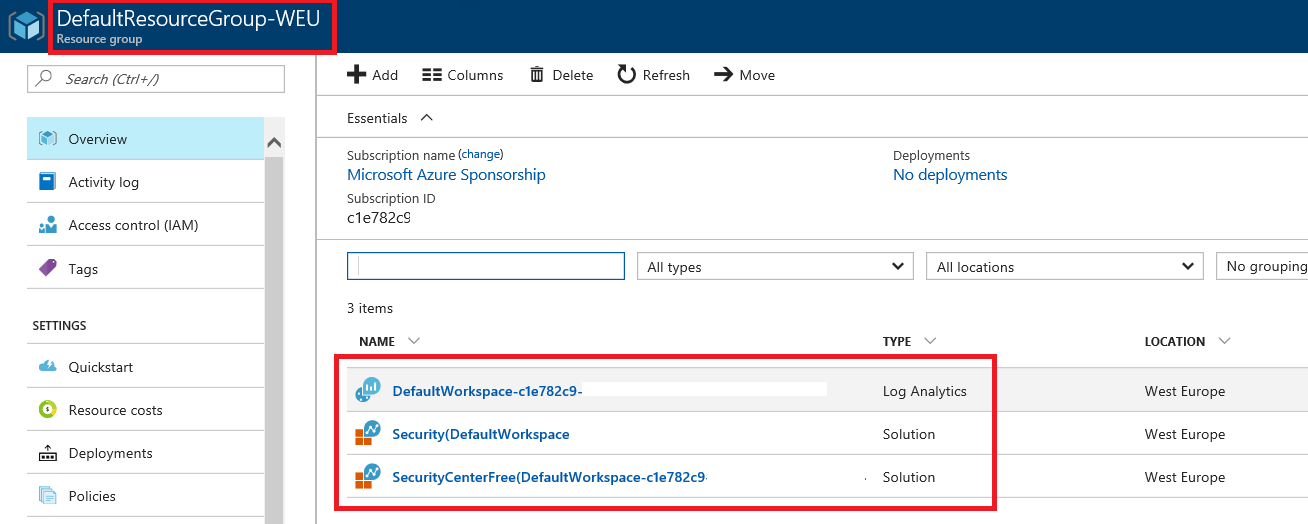The image size is (1308, 524).
Task: Open the All types filter dropdown
Action: (x=775, y=267)
